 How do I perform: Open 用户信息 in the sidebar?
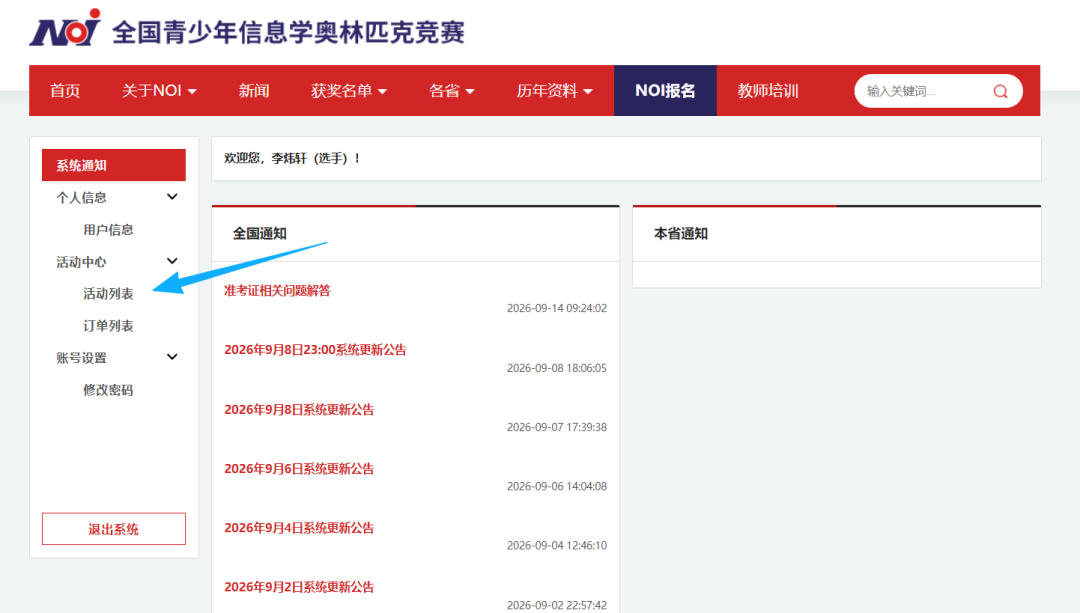pos(108,229)
